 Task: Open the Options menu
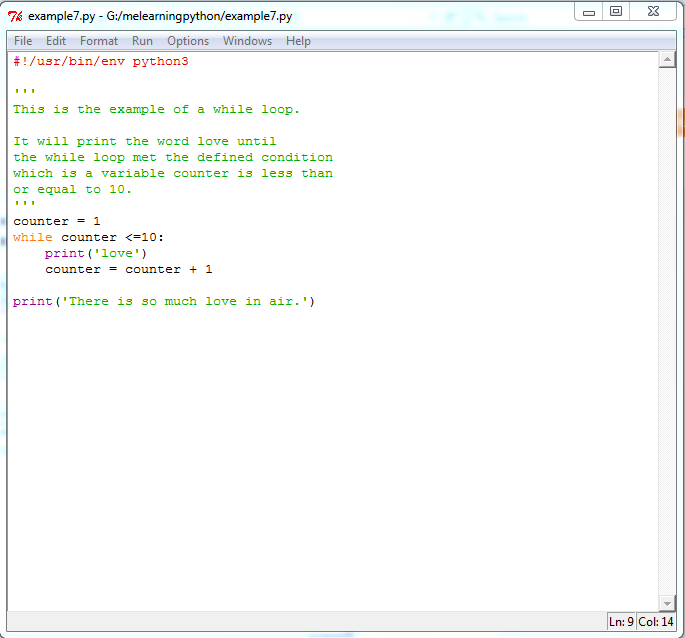188,41
